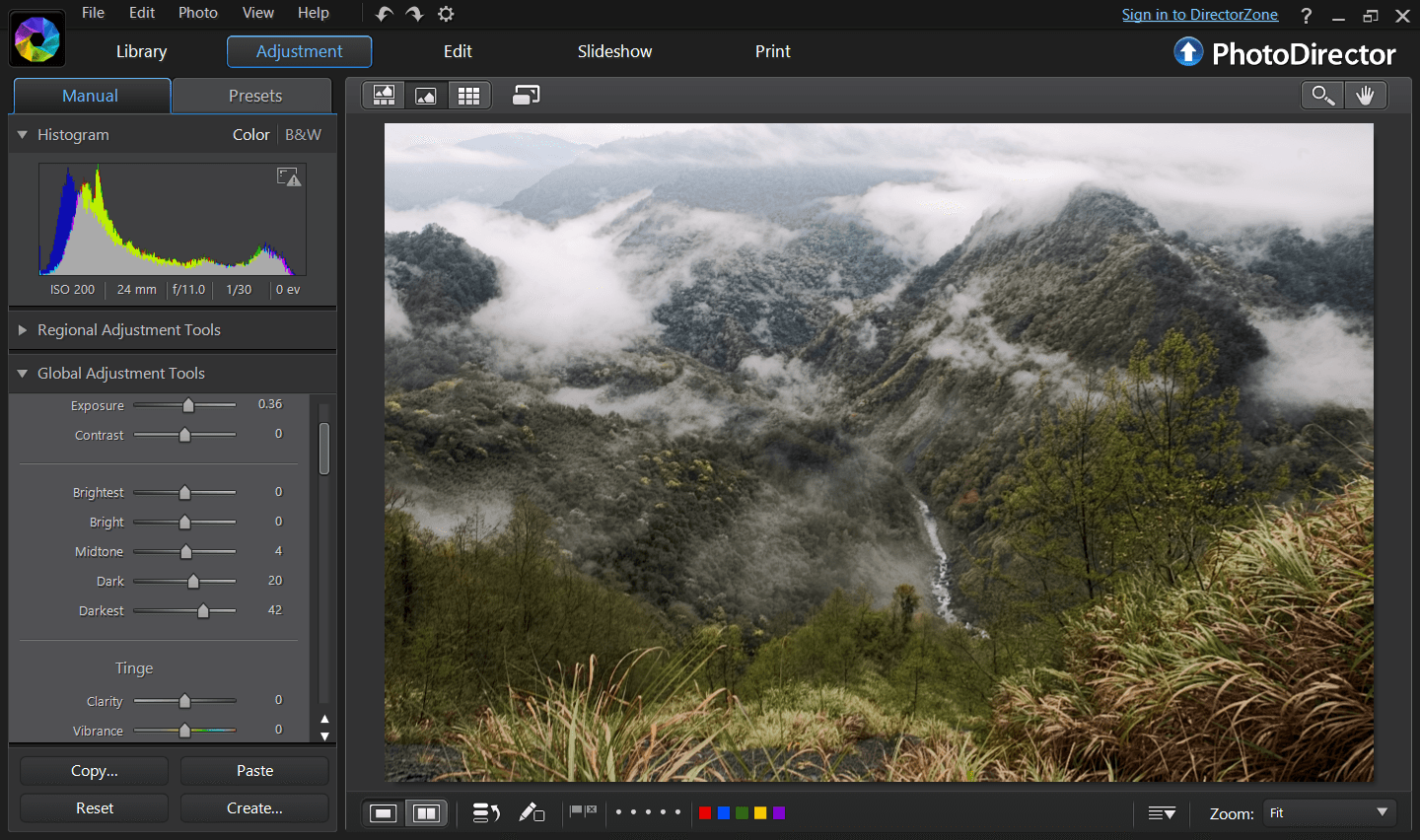Click the Reset button

pos(95,808)
